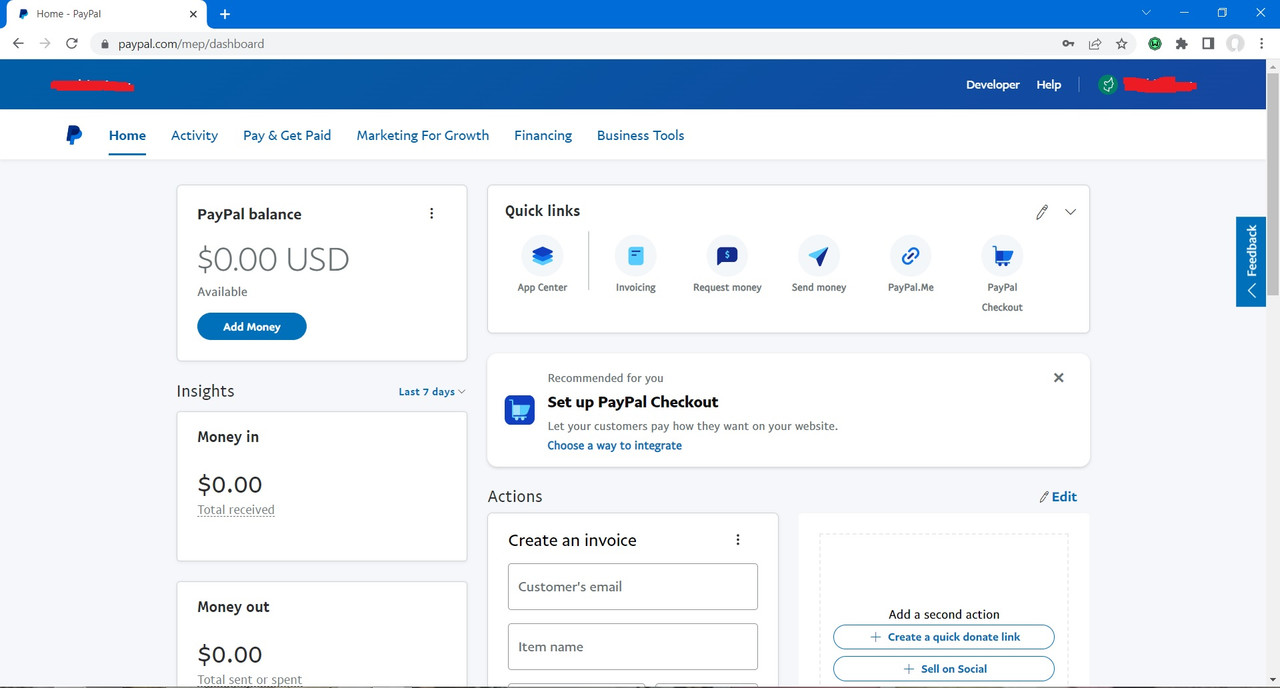Open the Financing menu
Viewport: 1280px width, 688px height.
[x=543, y=135]
